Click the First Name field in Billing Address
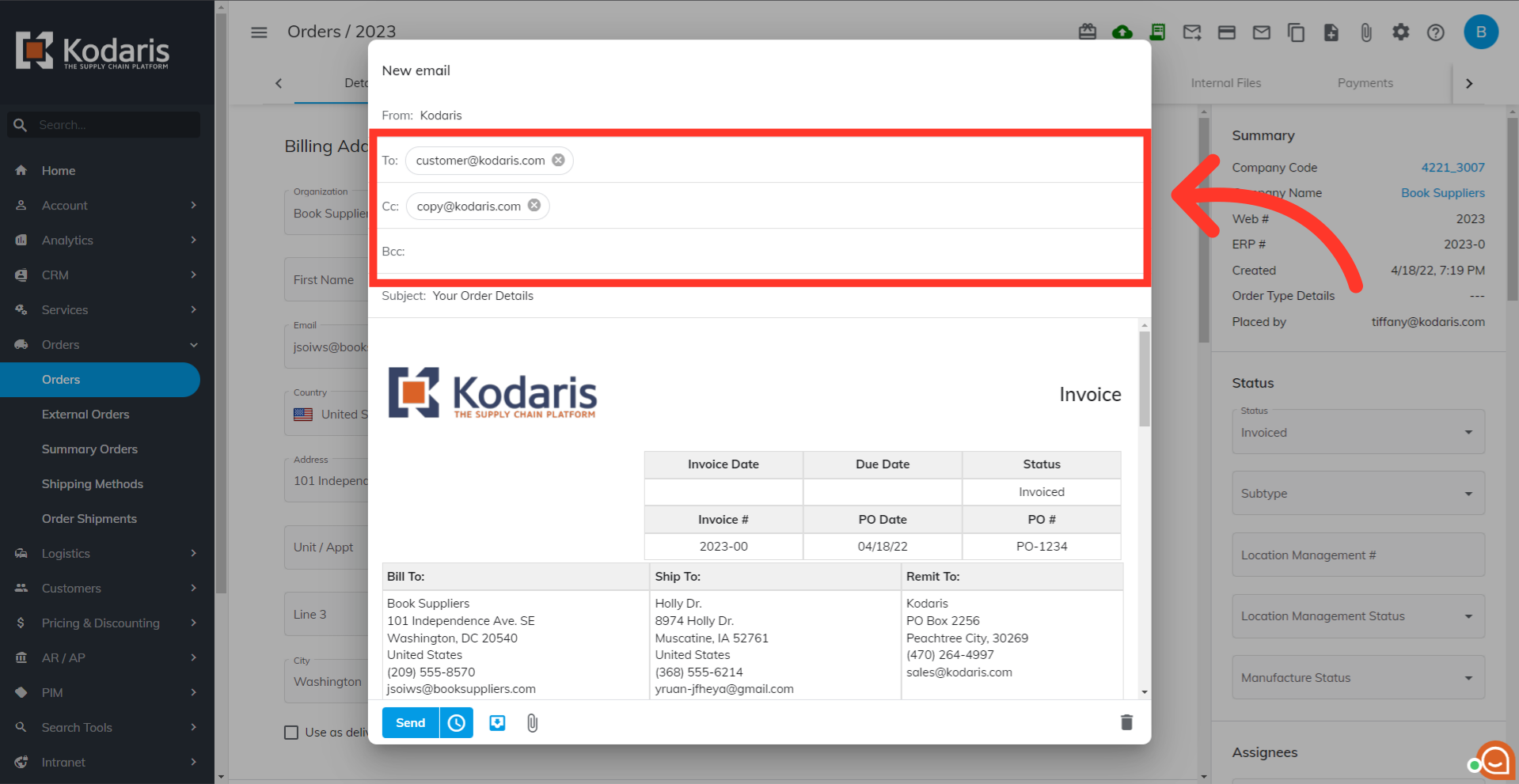This screenshot has height=784, width=1519. coord(326,279)
